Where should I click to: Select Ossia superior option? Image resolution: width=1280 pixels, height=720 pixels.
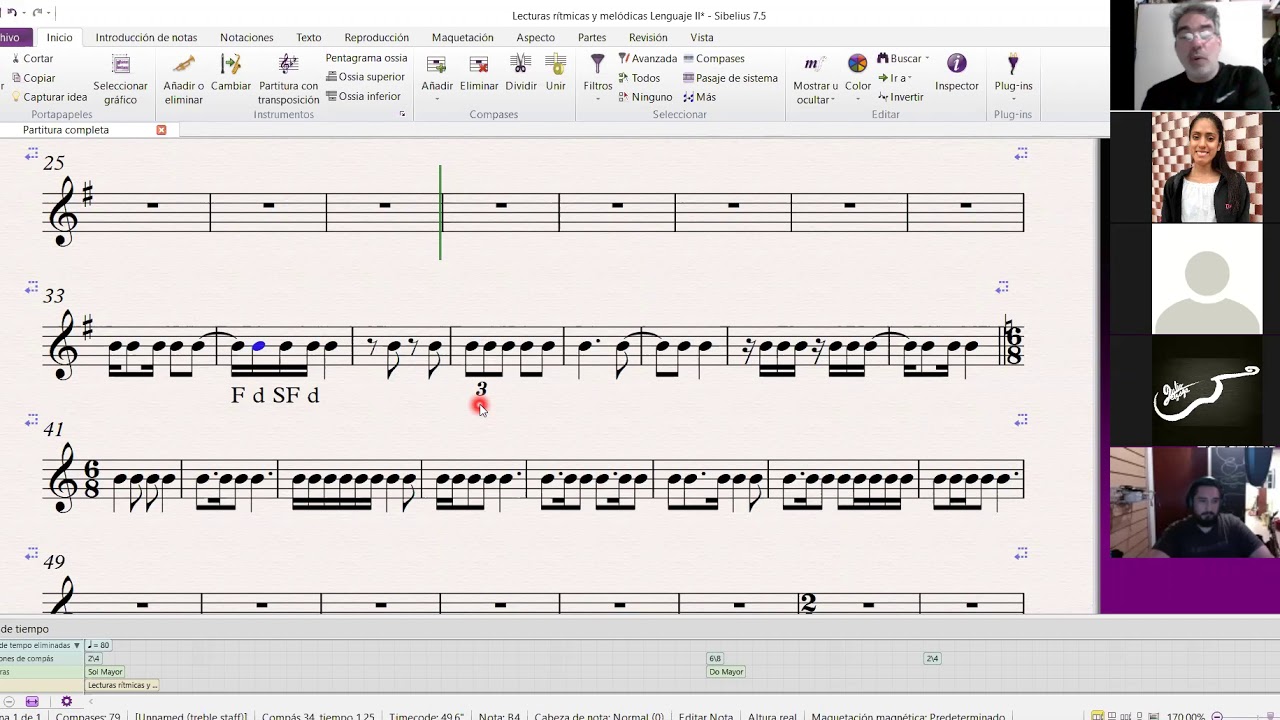click(365, 77)
